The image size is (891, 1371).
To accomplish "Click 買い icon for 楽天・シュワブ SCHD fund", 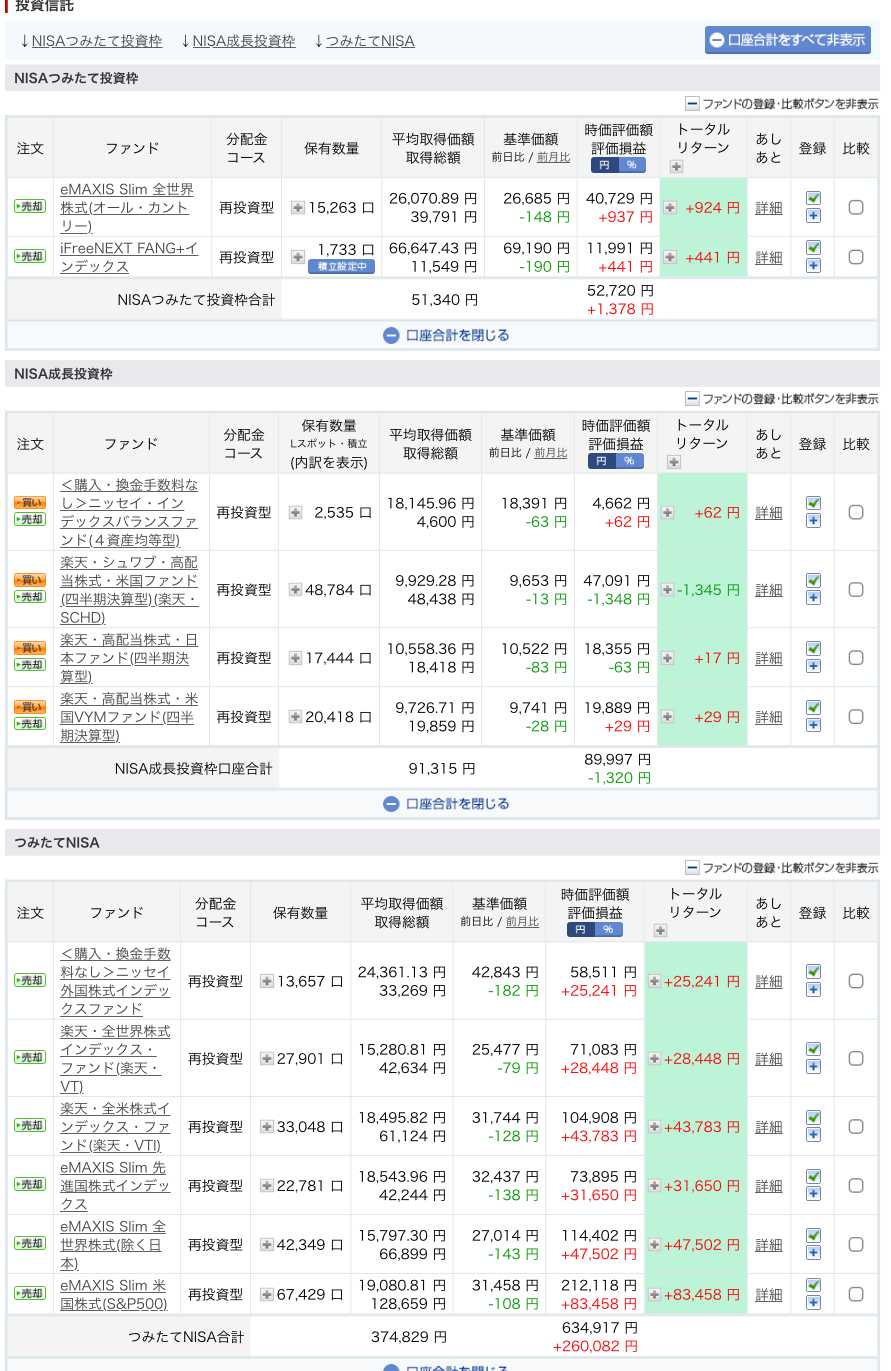I will click(x=30, y=581).
